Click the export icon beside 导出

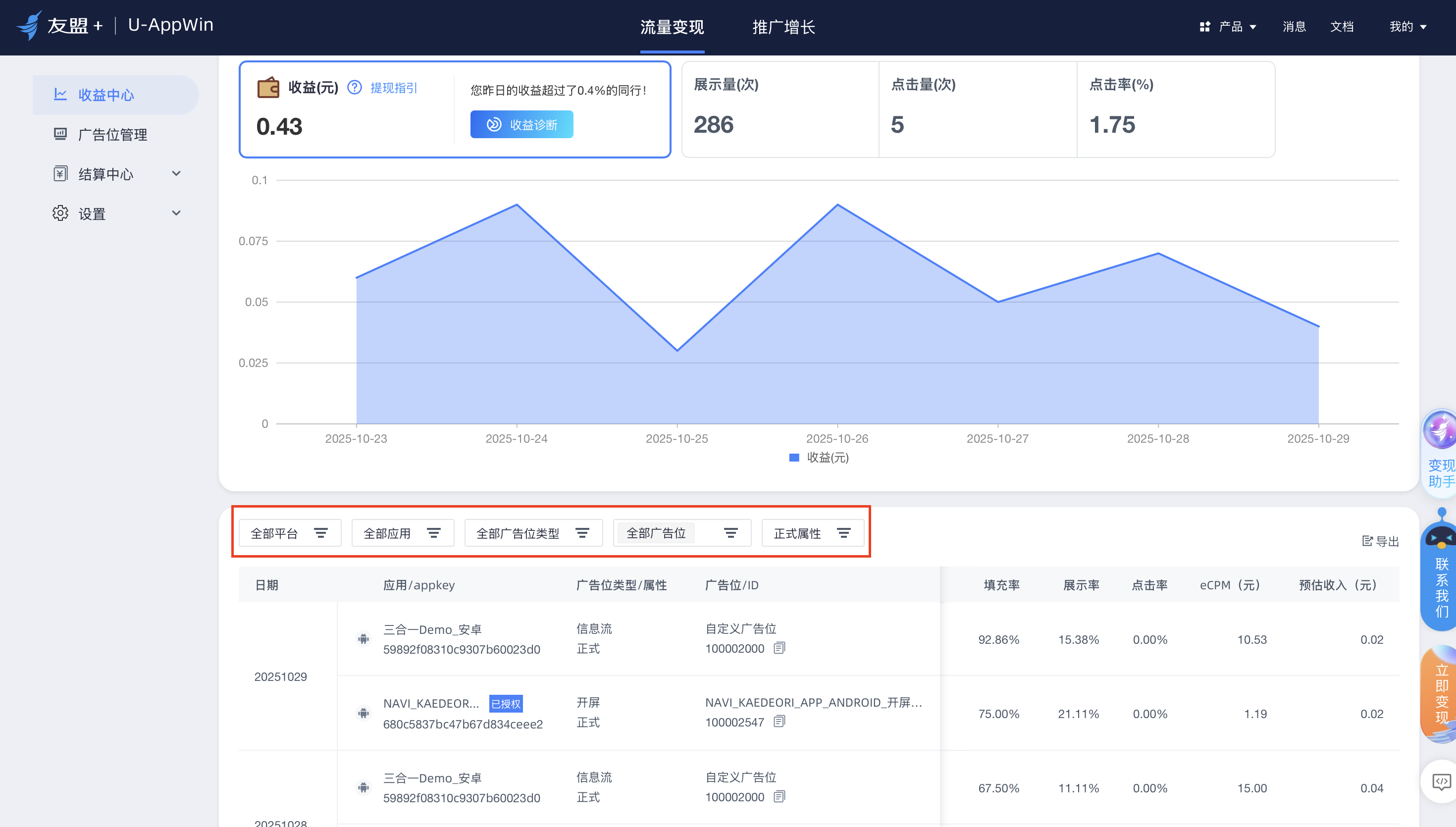(x=1367, y=541)
